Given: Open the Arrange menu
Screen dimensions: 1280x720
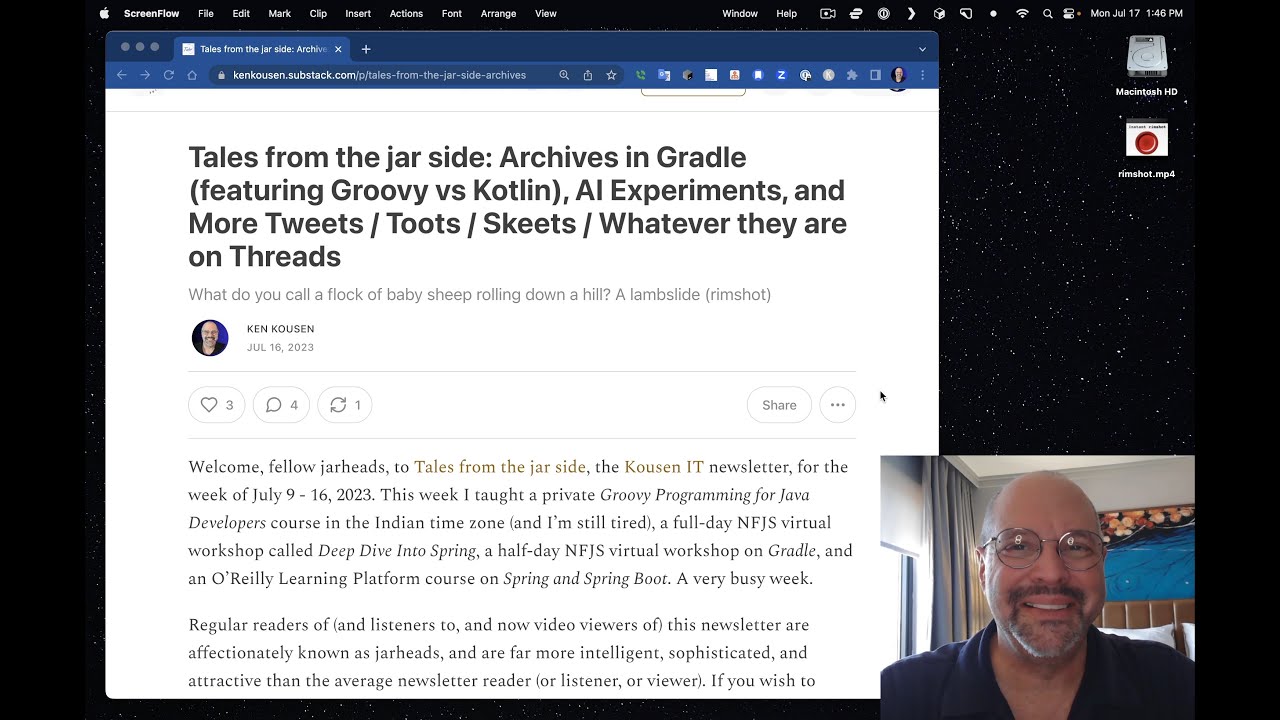Looking at the screenshot, I should coord(498,13).
